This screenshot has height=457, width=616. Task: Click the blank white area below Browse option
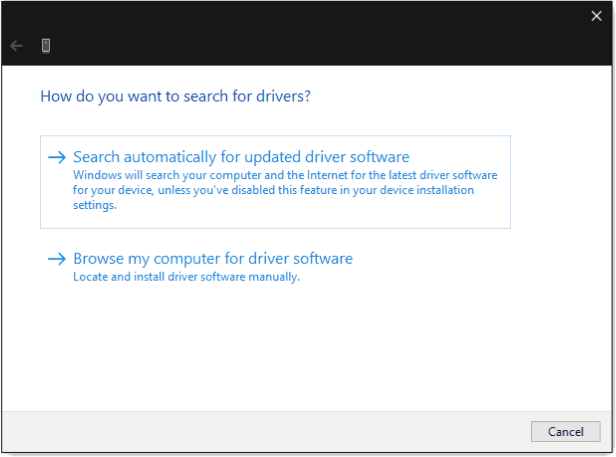(300, 350)
